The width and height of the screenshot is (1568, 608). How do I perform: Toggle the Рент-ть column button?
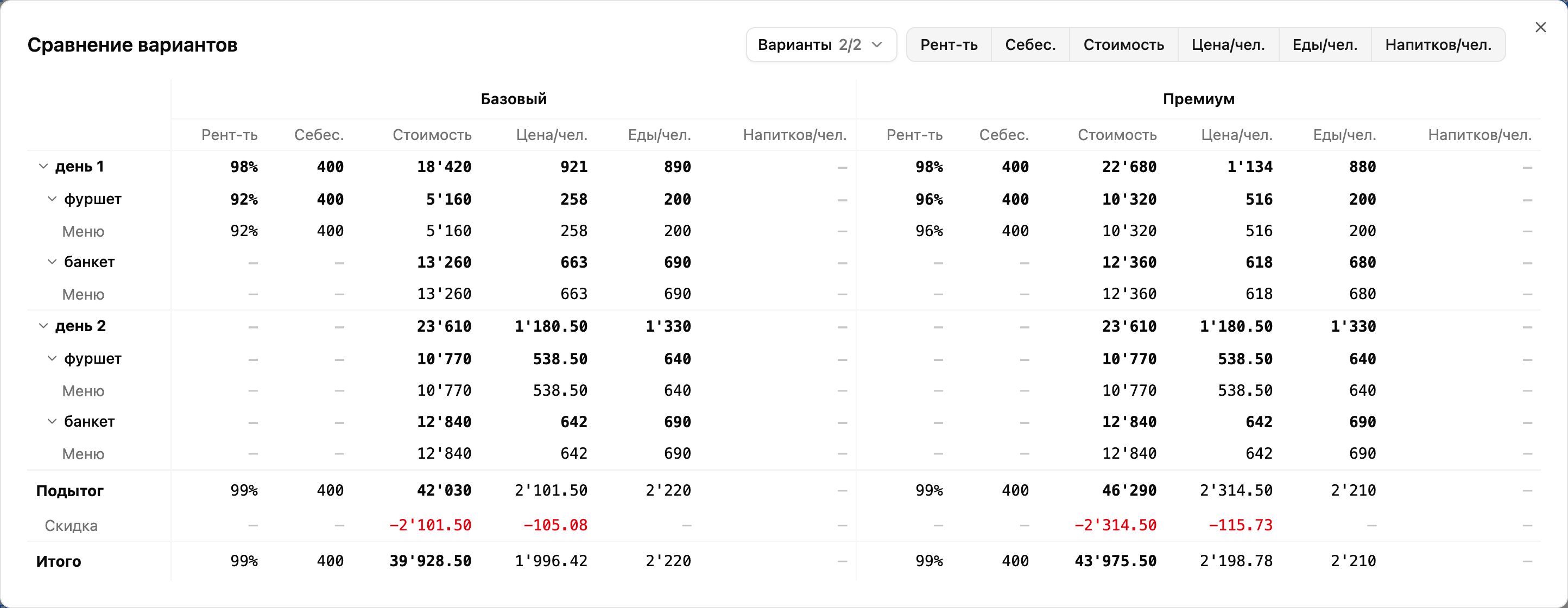pyautogui.click(x=949, y=45)
